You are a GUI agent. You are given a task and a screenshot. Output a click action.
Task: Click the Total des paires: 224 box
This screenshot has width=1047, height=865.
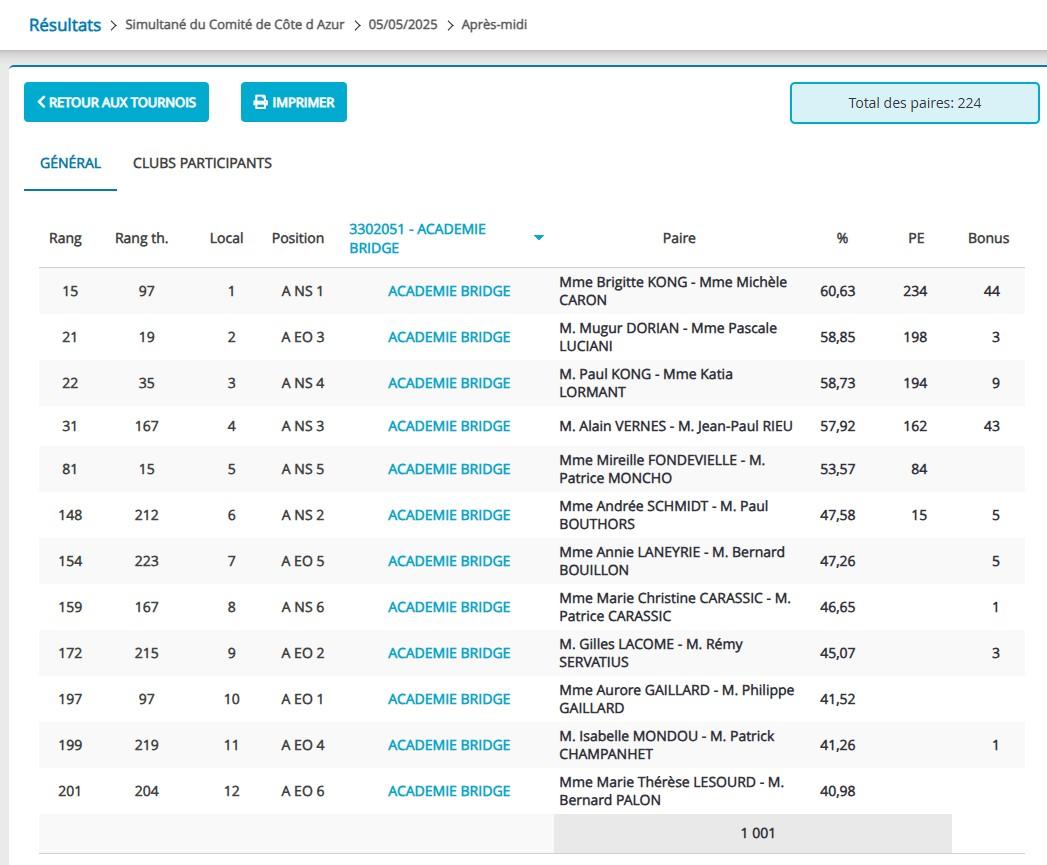914,103
